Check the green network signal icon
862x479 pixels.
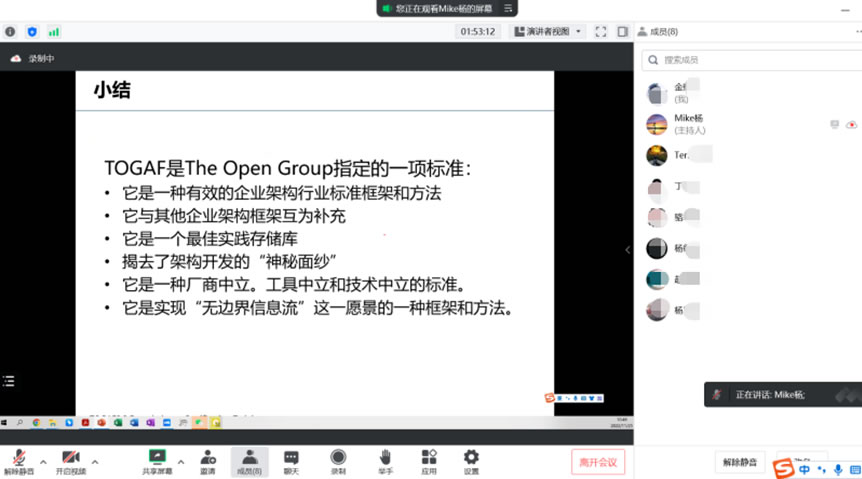tap(53, 32)
